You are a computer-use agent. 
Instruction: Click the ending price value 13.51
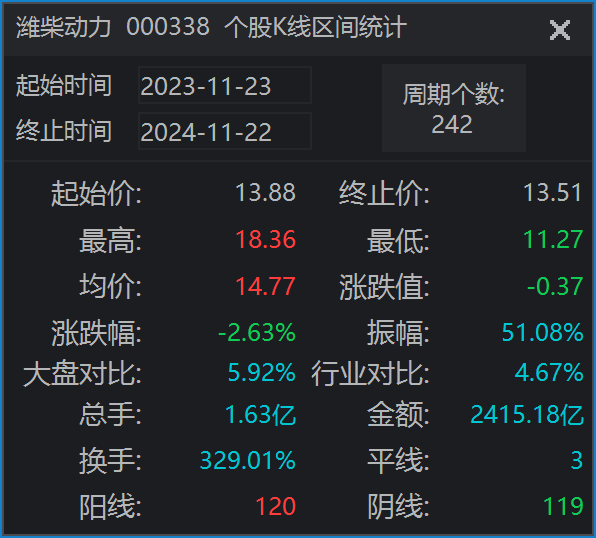553,192
